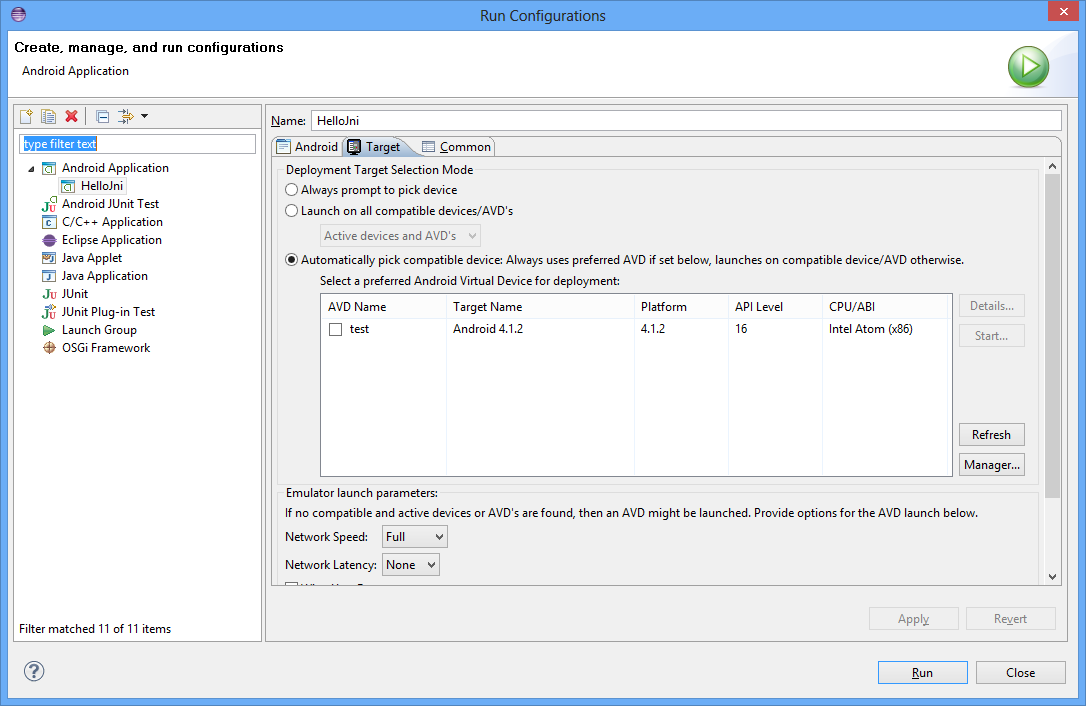Select the Java Applet configuration type
The width and height of the screenshot is (1086, 706).
point(91,258)
